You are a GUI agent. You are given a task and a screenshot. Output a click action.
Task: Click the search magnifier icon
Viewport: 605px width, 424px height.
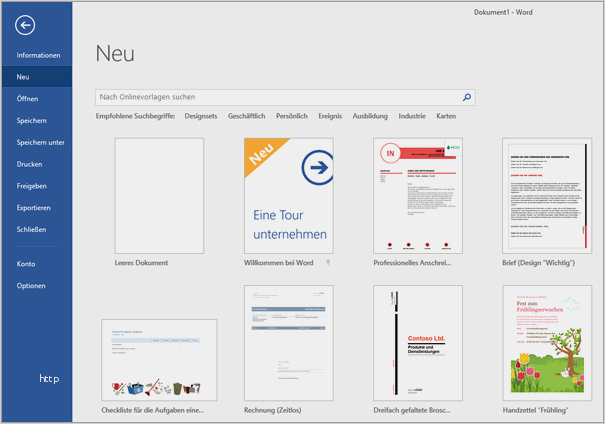(466, 97)
